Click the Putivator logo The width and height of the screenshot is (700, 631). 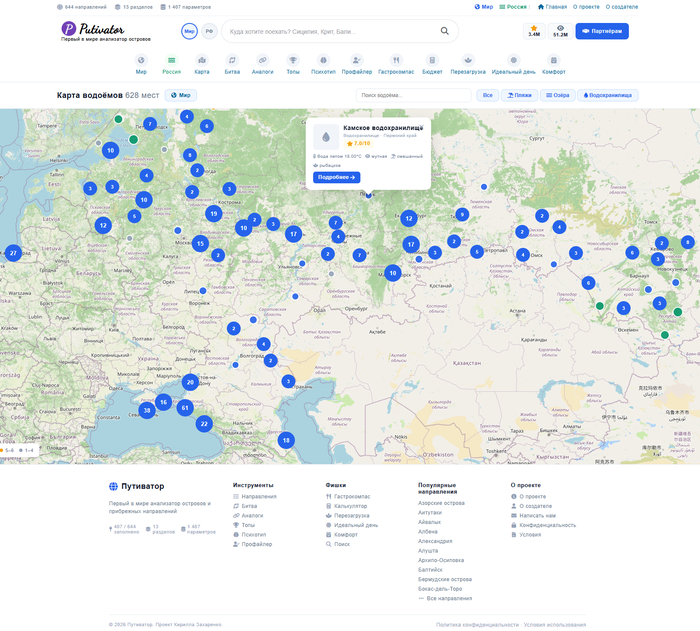[93, 29]
